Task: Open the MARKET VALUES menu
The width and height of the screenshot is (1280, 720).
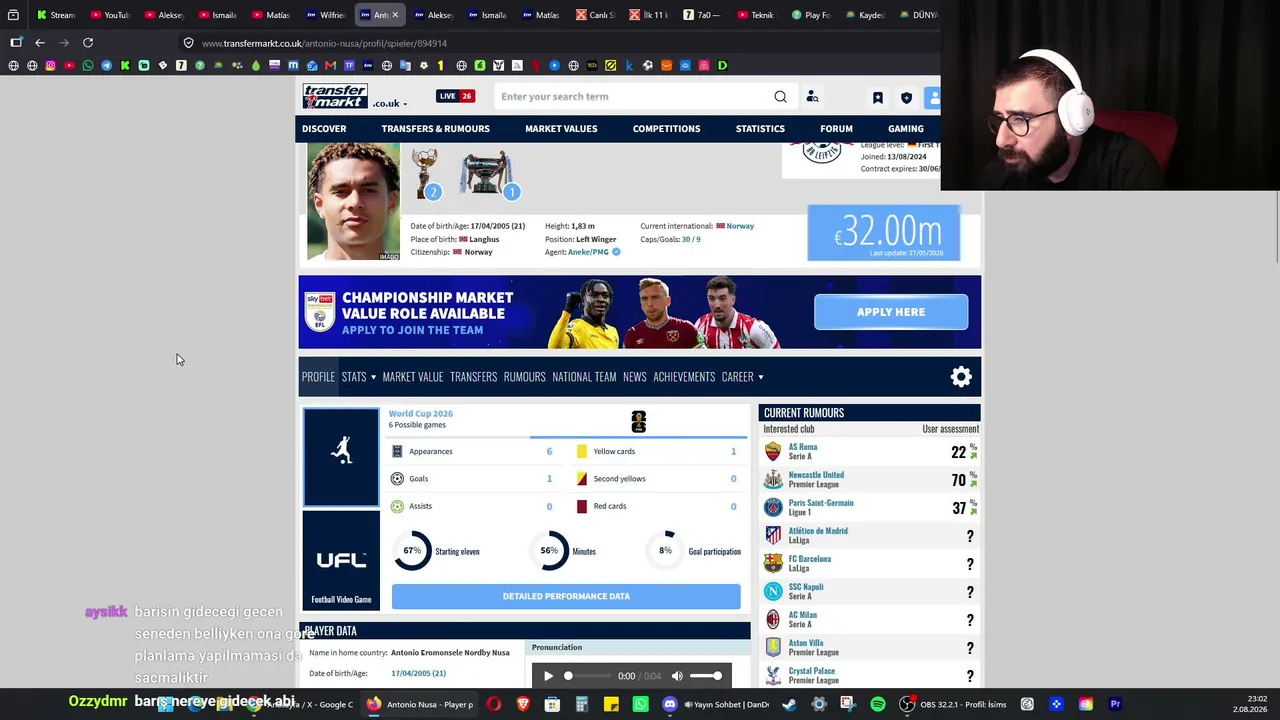Action: 561,129
